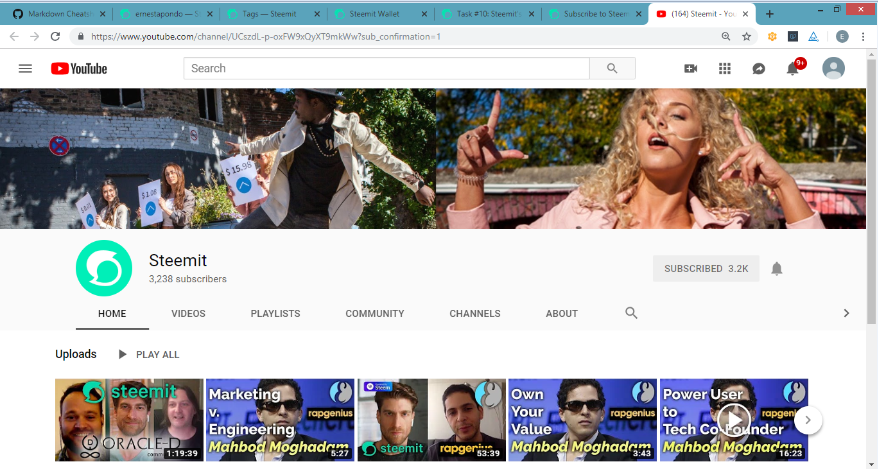Click the channel banner image
The width and height of the screenshot is (878, 469).
click(x=433, y=158)
